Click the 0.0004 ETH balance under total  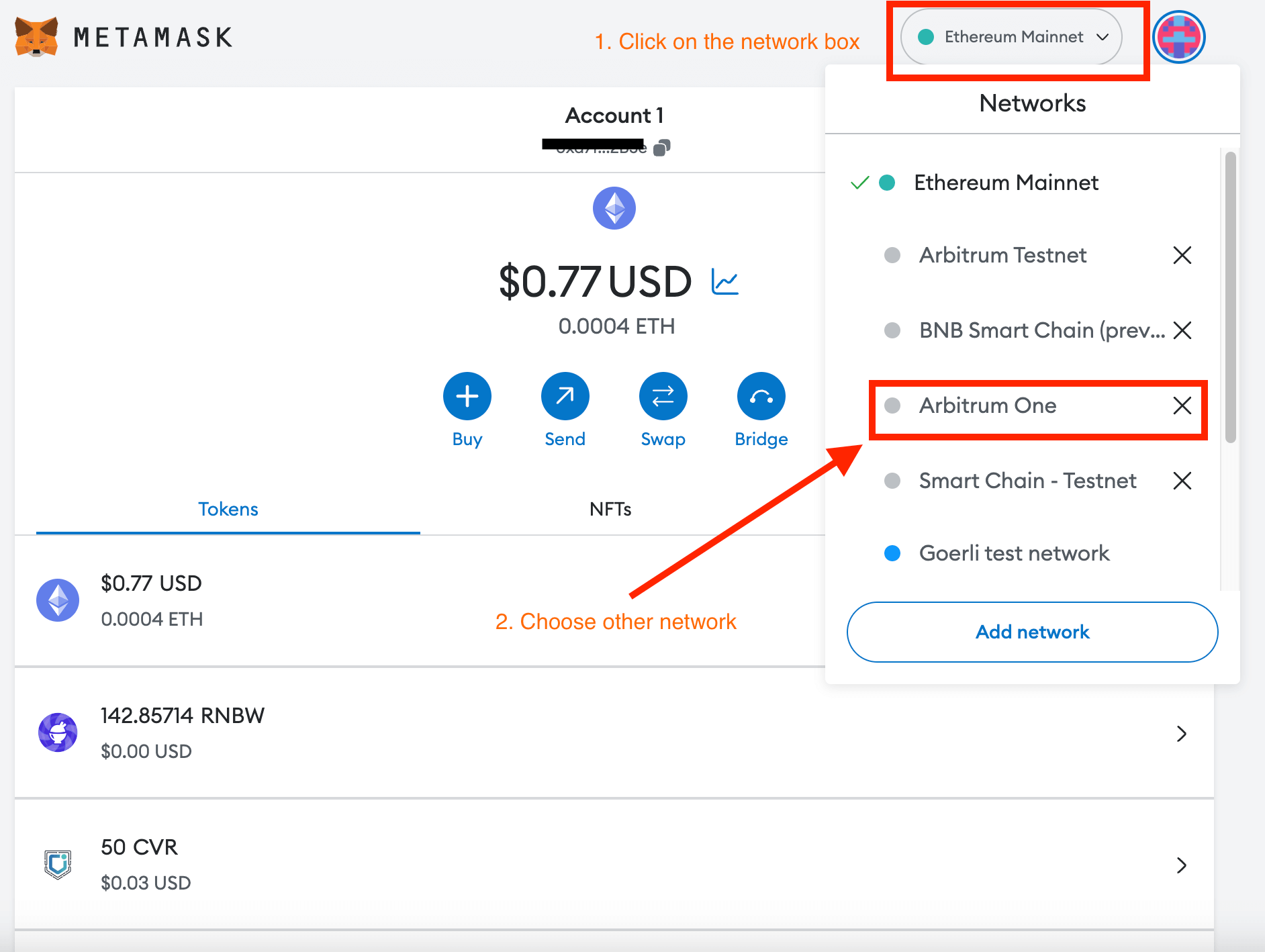click(616, 326)
